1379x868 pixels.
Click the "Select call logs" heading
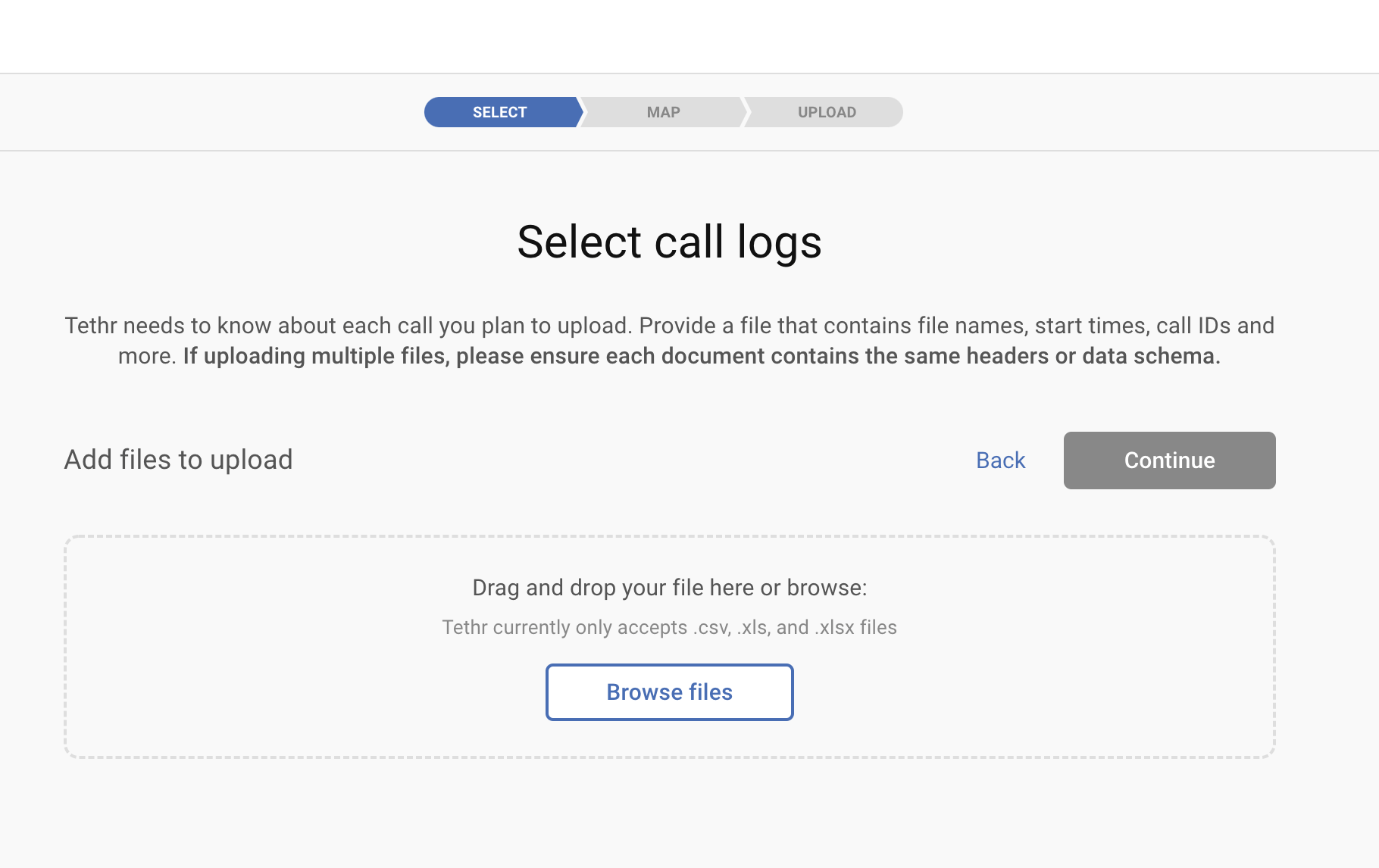pyautogui.click(x=669, y=242)
